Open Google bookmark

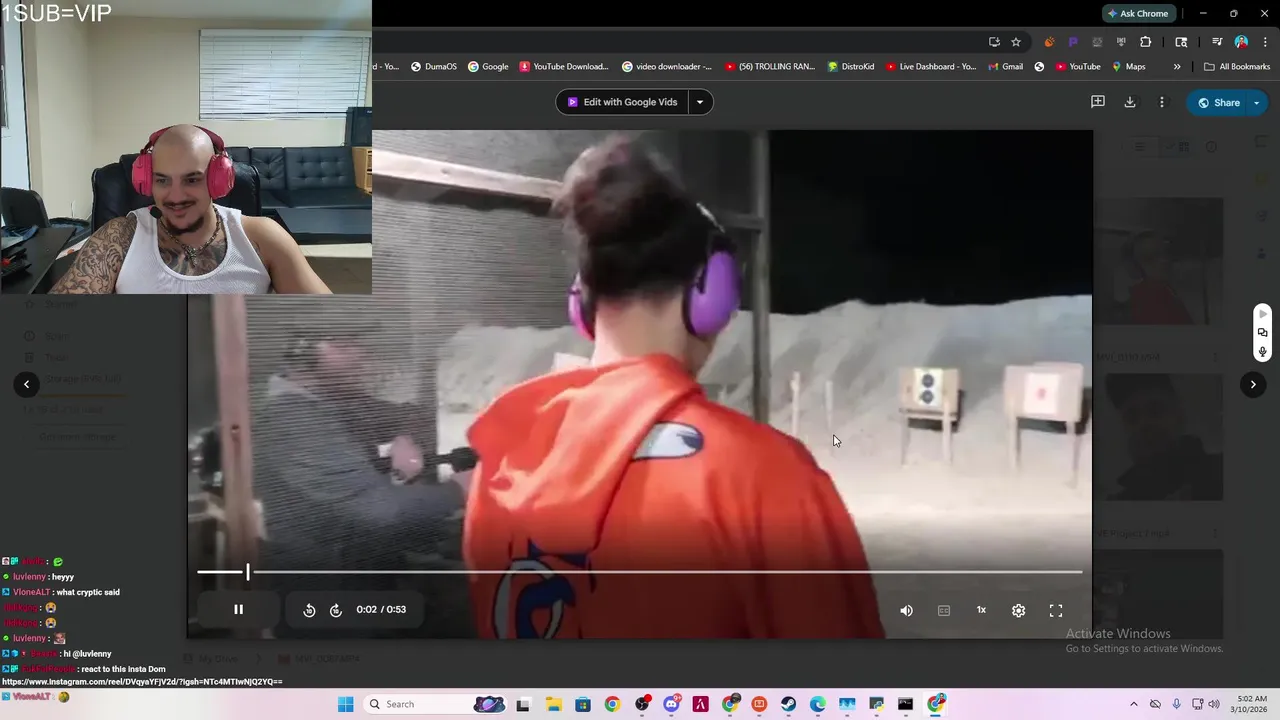pyautogui.click(x=488, y=67)
